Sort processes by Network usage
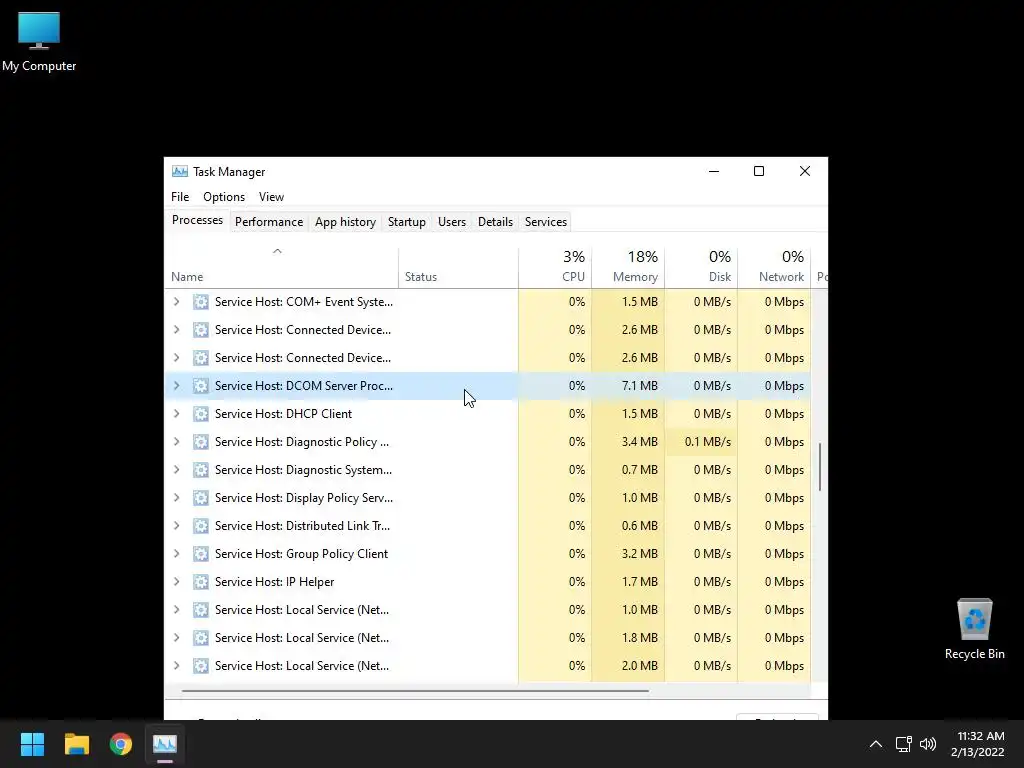Screen dimensions: 1024x768 pos(775,268)
